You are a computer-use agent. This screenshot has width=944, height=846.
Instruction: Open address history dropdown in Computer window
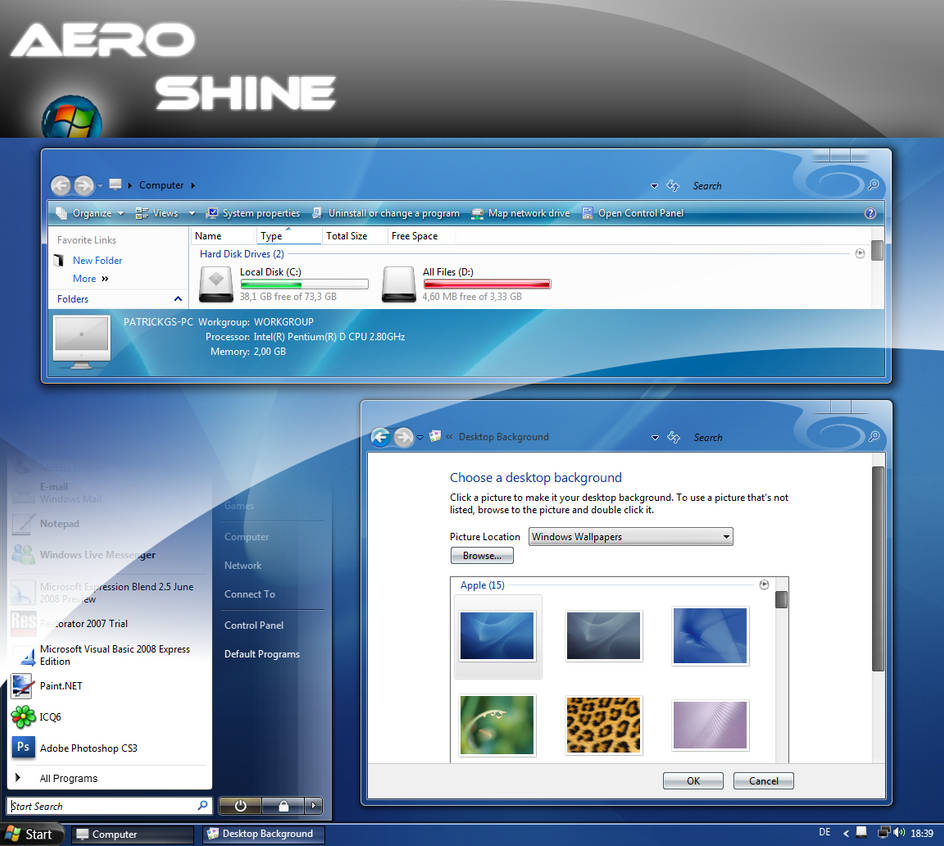pos(654,186)
